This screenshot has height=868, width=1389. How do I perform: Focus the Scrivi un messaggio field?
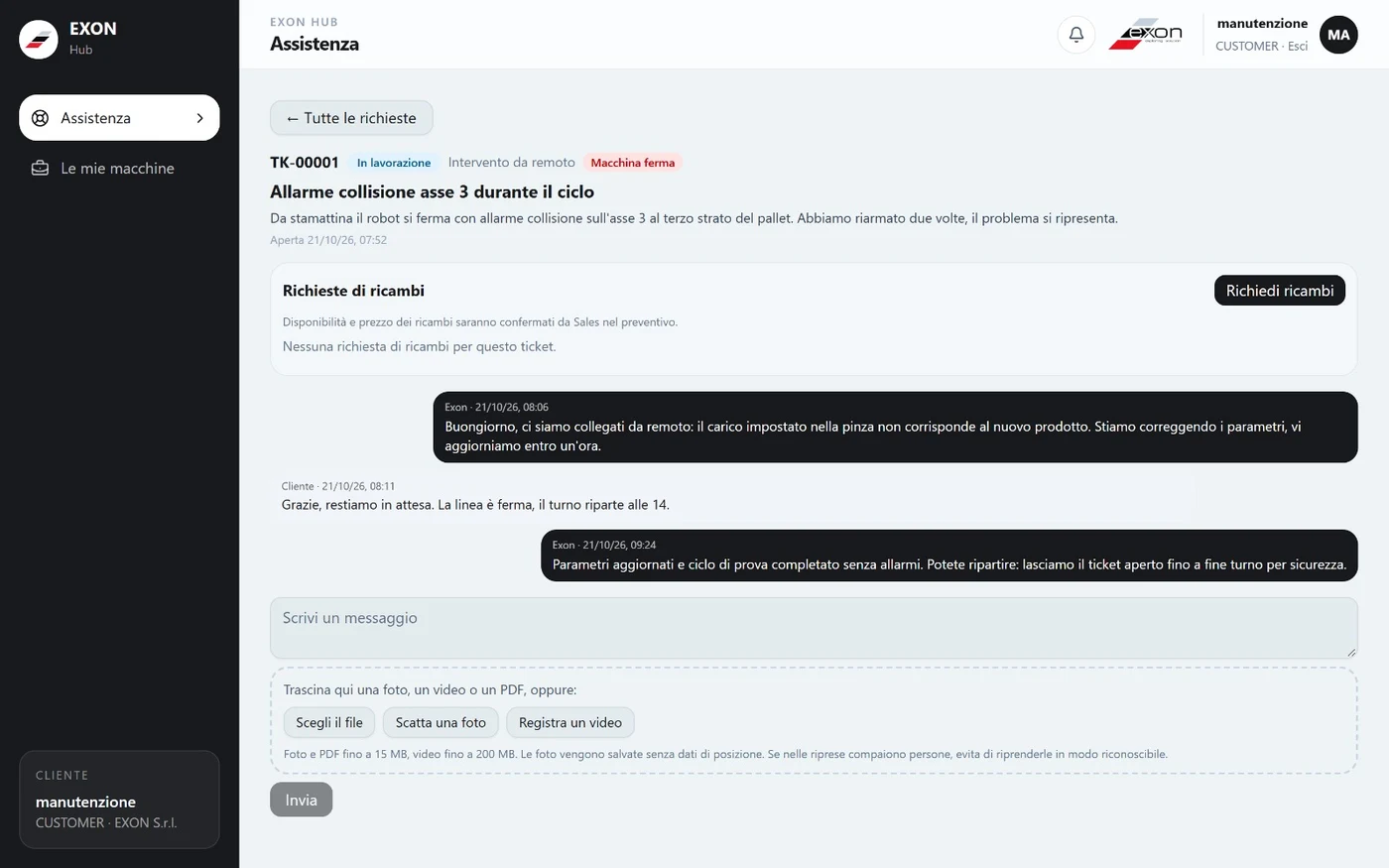[x=814, y=628]
